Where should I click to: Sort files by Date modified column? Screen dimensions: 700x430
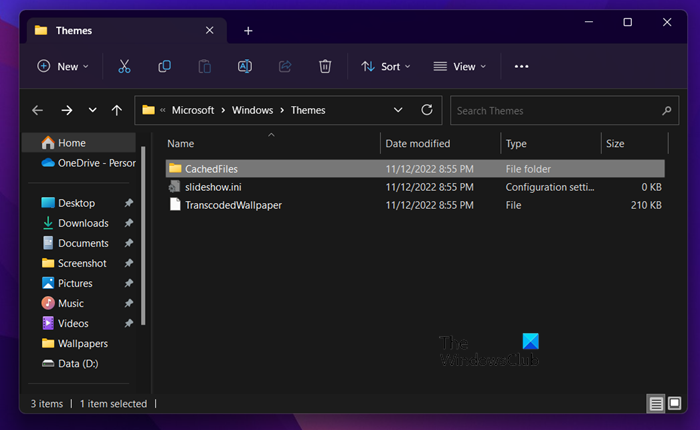417,143
